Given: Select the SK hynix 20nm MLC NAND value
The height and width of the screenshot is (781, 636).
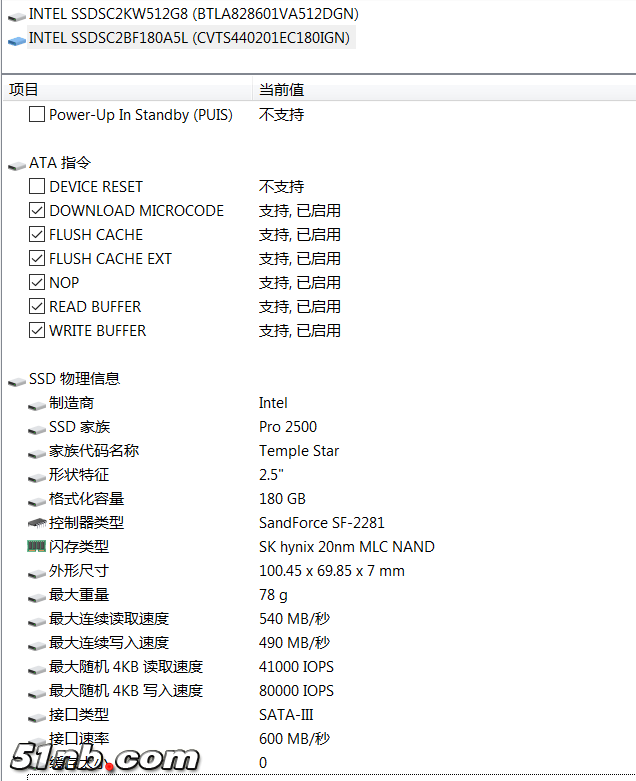Looking at the screenshot, I should tap(347, 547).
